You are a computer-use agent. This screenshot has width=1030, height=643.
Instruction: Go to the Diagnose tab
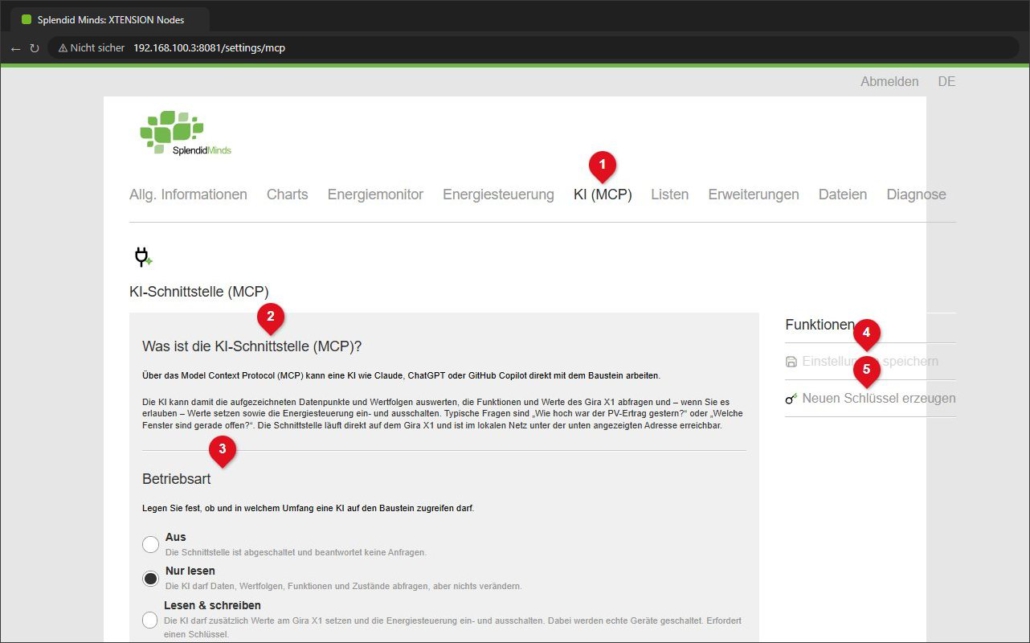point(916,194)
